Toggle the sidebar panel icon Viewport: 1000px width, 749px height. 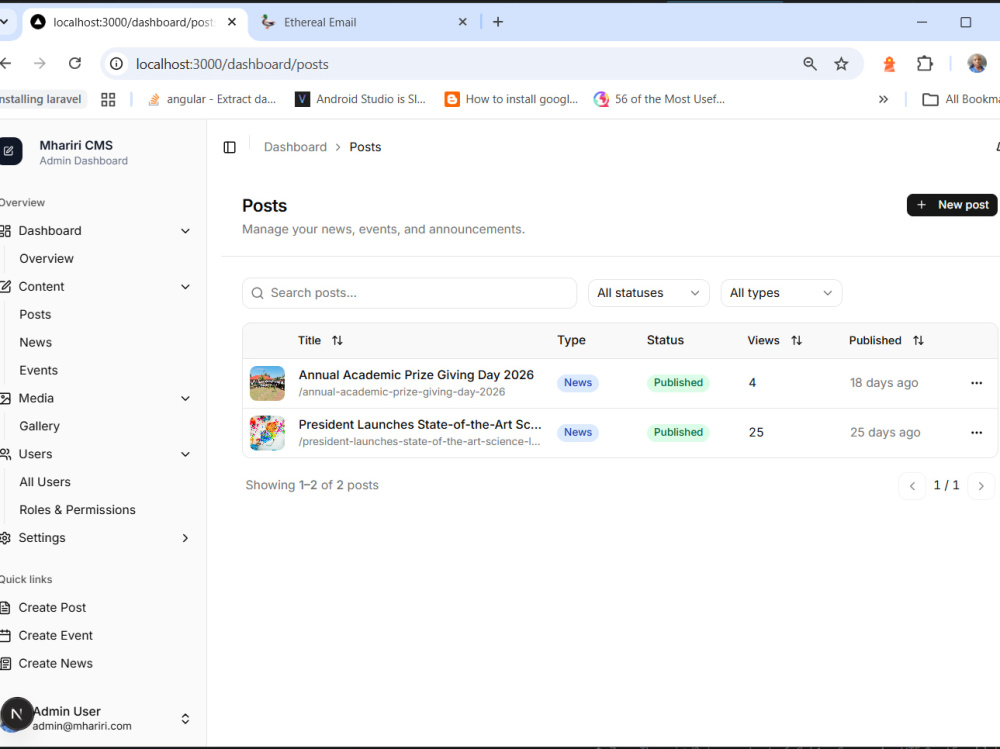[x=230, y=147]
